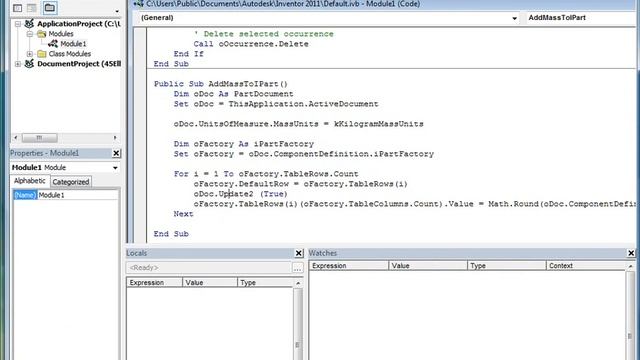Viewport: 640px width, 360px height.
Task: Click the code window title bar icon
Action: [139, 4]
